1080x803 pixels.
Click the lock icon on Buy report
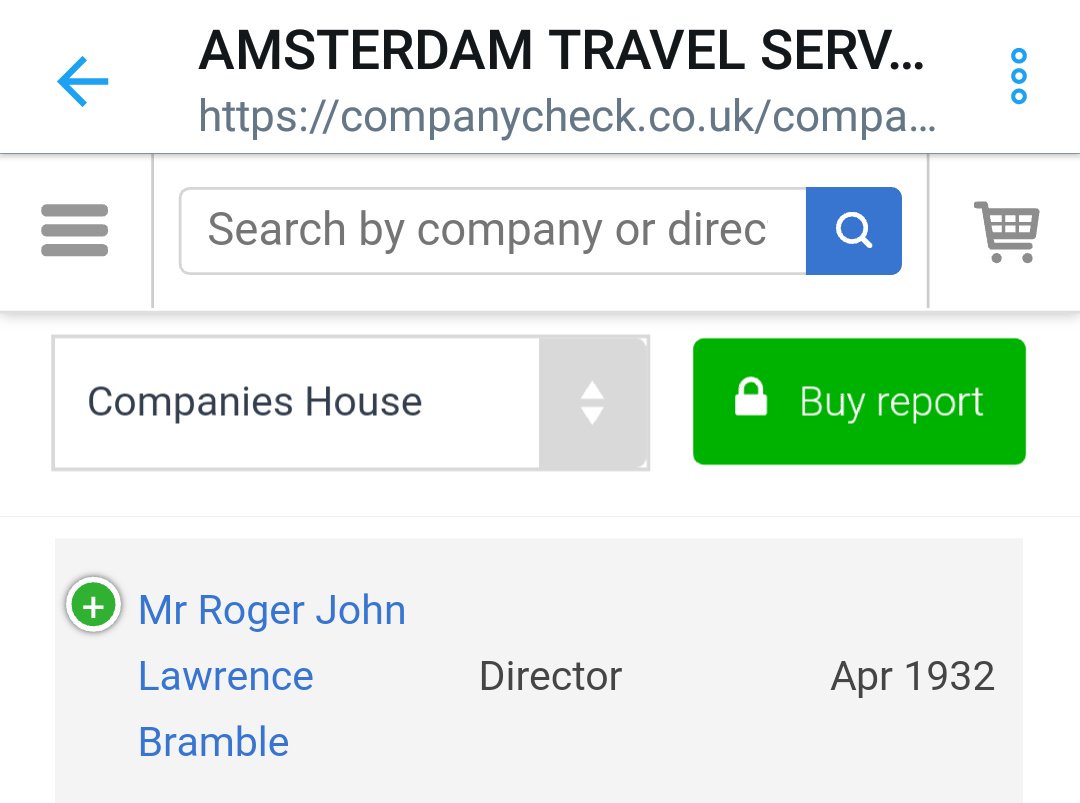[751, 398]
